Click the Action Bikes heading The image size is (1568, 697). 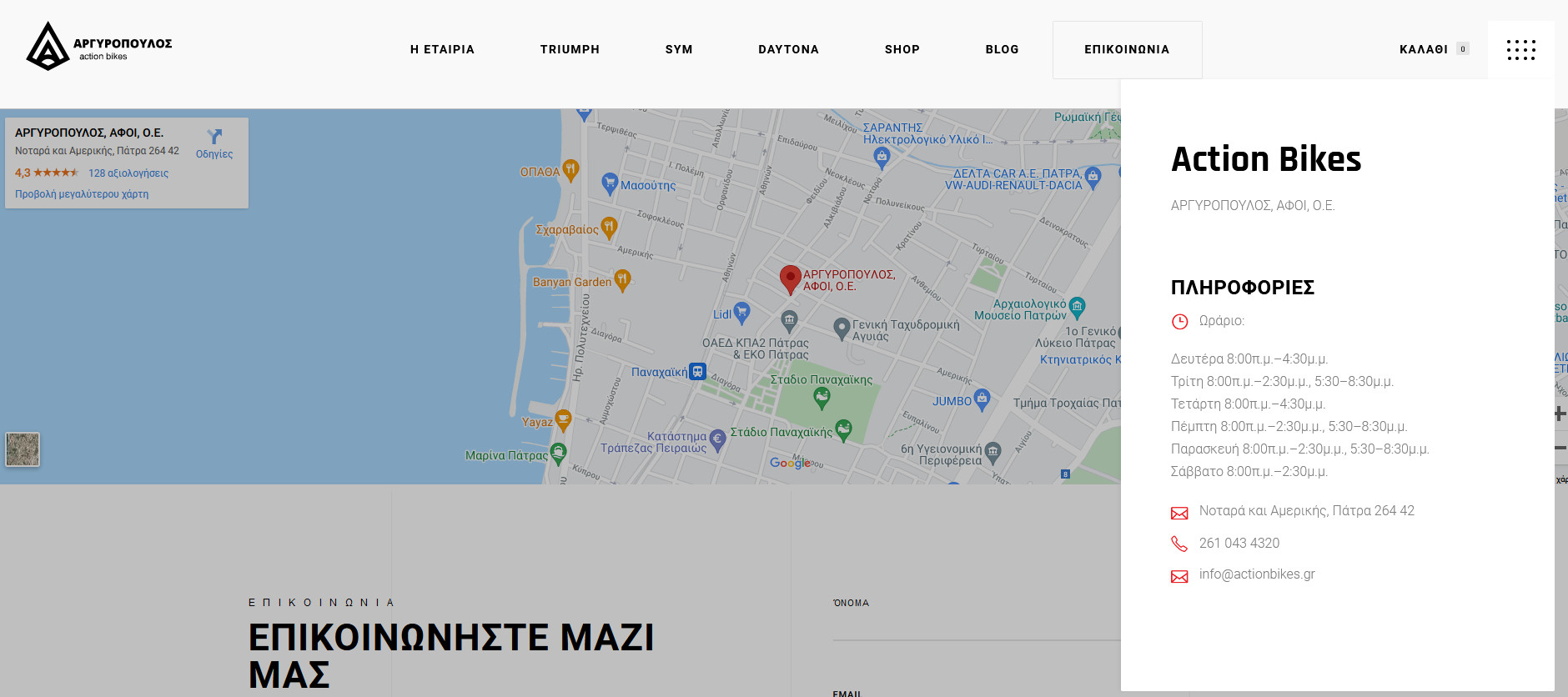[x=1266, y=159]
